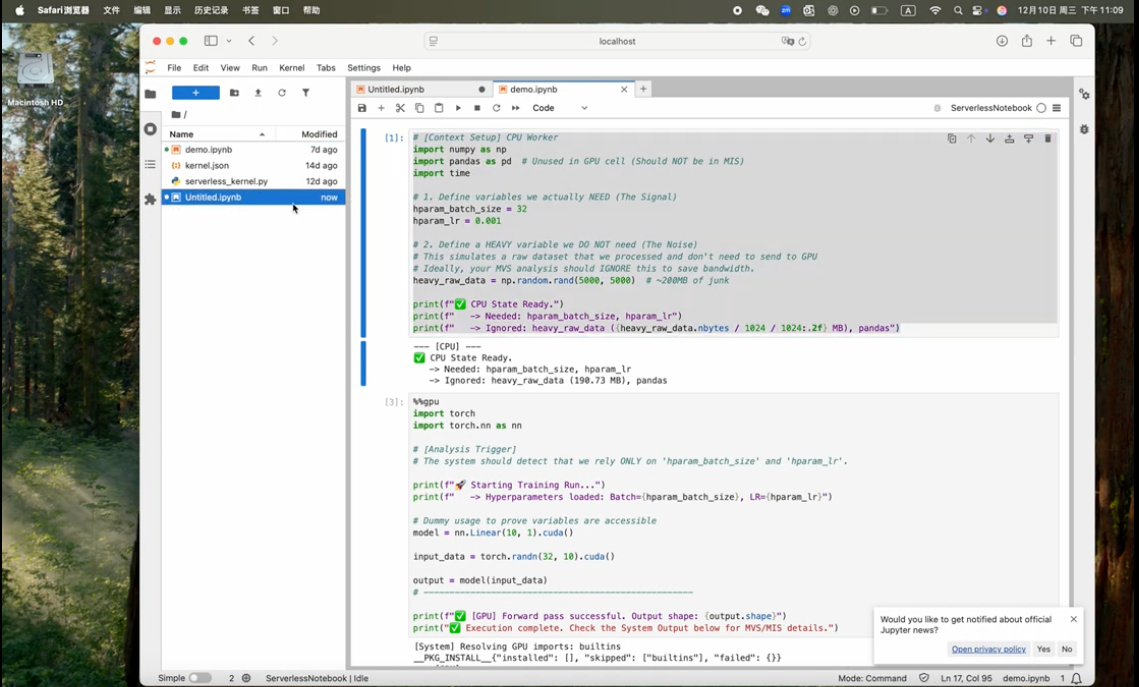The height and width of the screenshot is (687, 1139).
Task: Expand the Safari sidebar options chevron
Action: click(x=229, y=41)
